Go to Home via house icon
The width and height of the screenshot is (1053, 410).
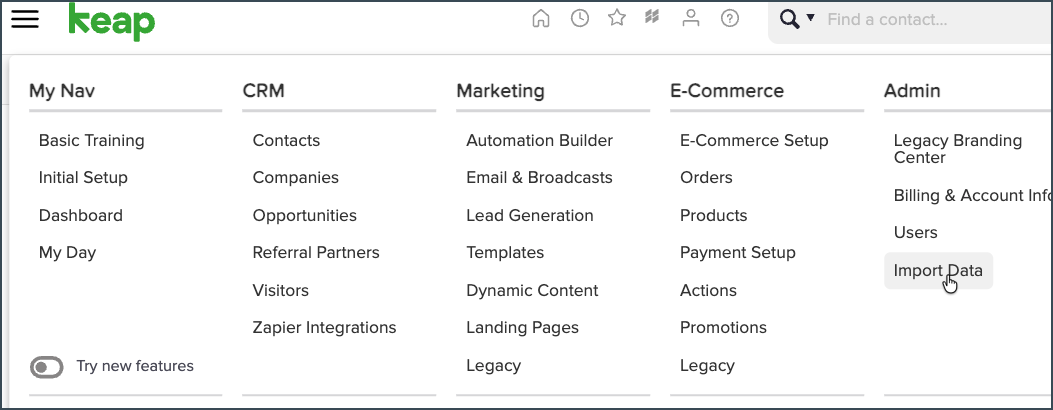click(541, 19)
